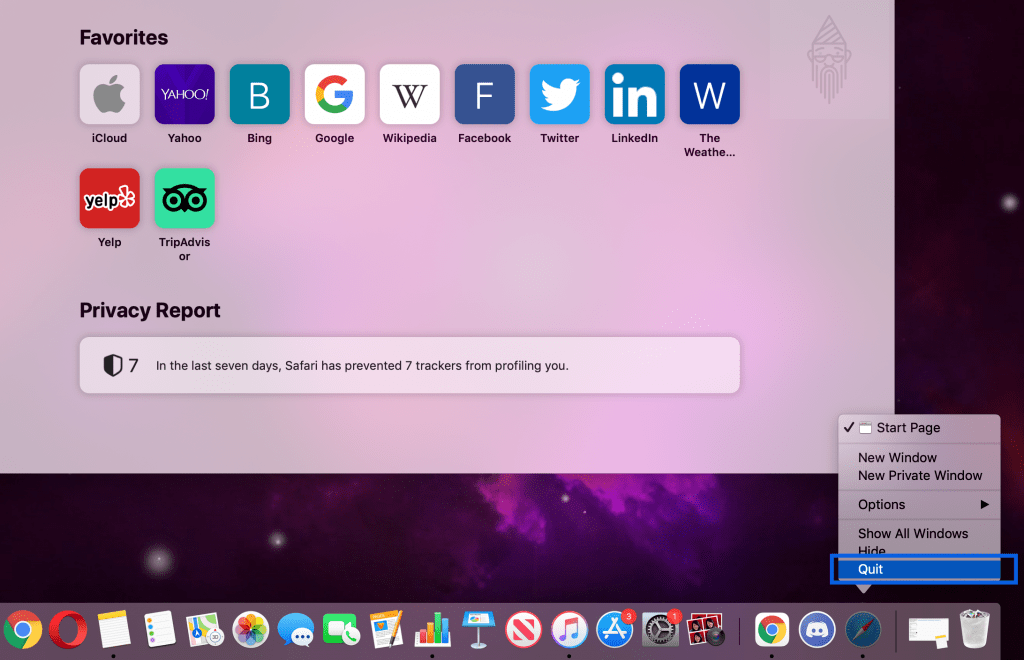Click the Privacy Report heading

point(150,310)
